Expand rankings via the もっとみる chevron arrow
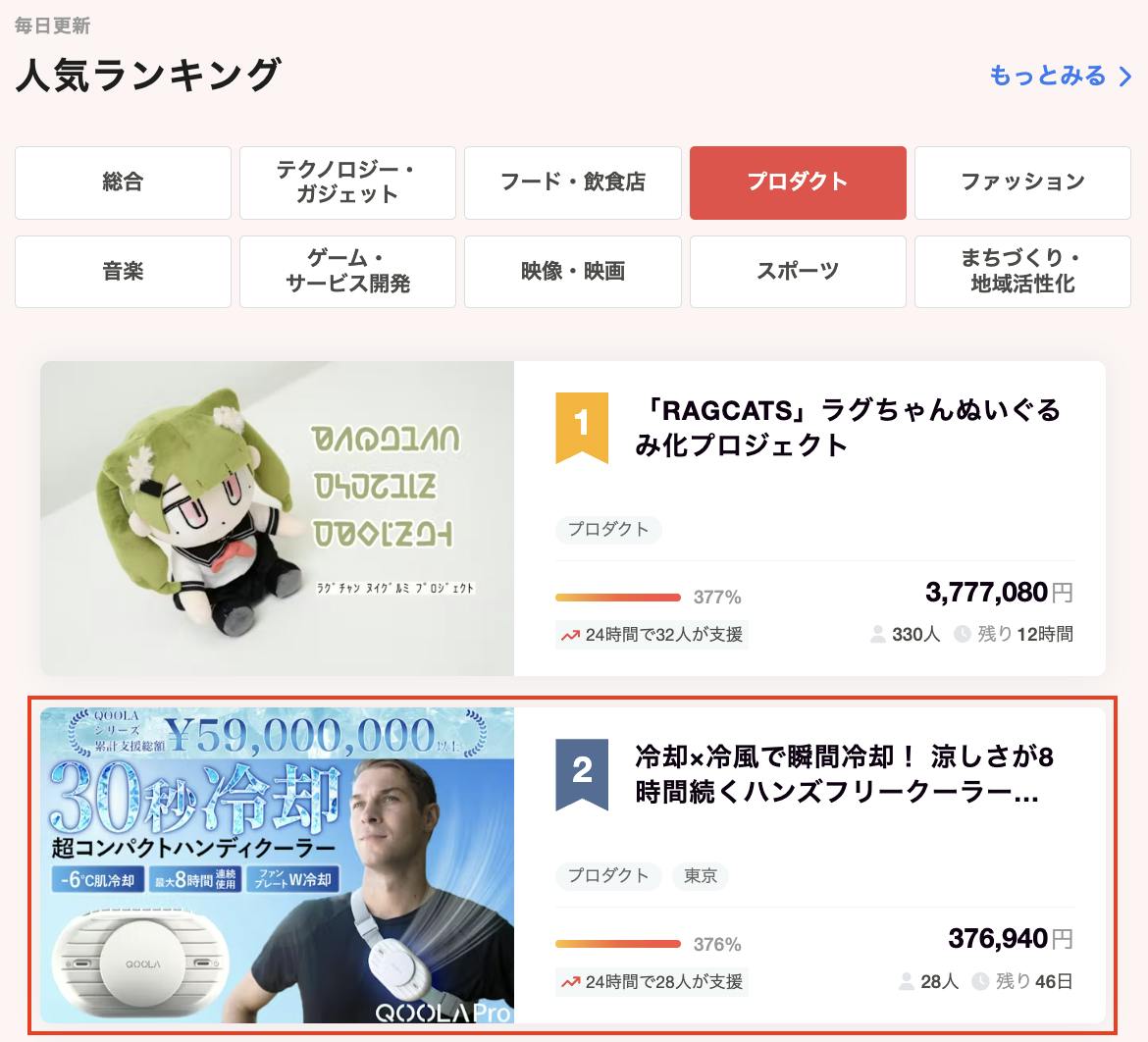1148x1042 pixels. 1125,77
